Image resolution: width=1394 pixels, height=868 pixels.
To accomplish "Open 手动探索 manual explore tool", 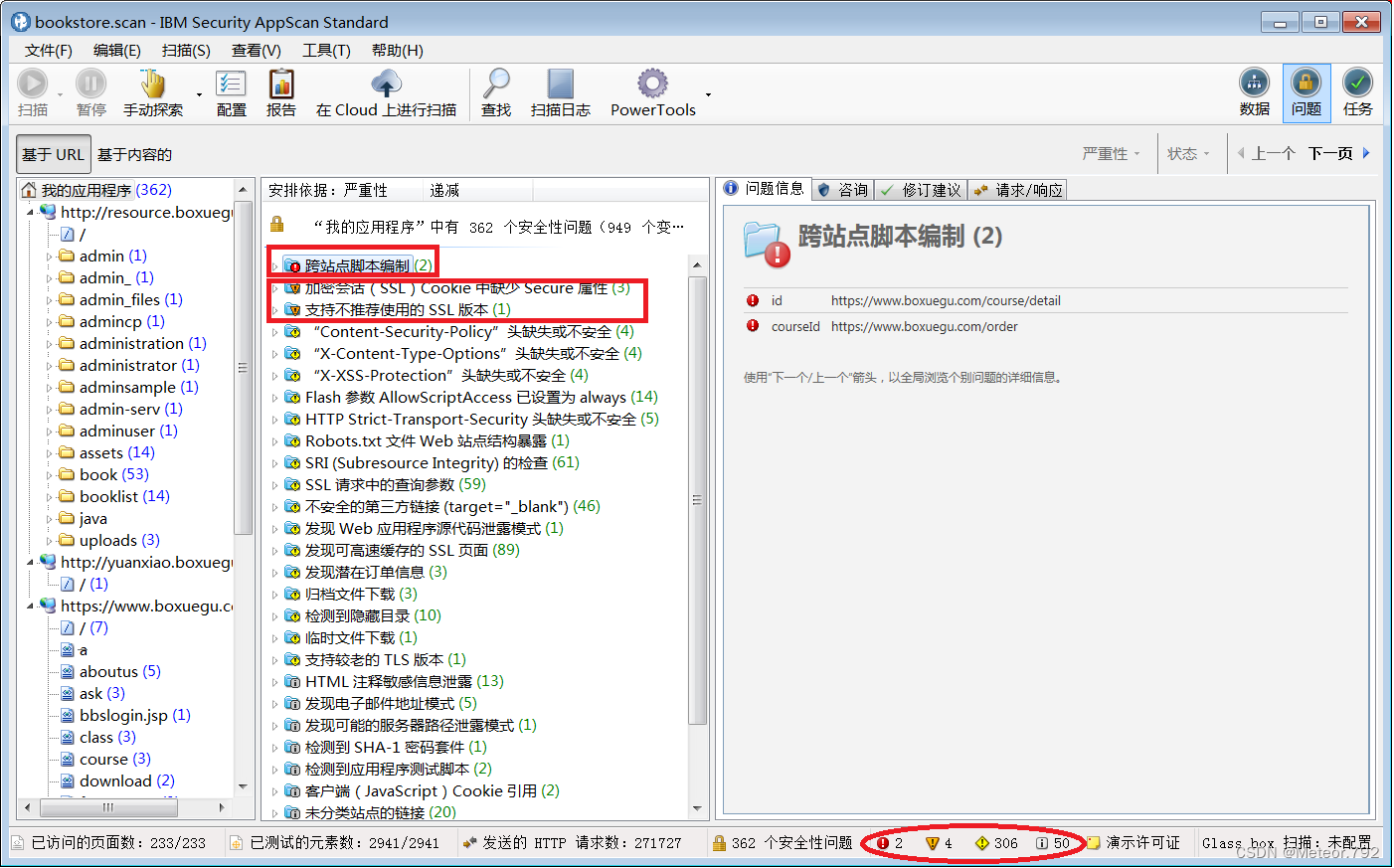I will tap(152, 84).
